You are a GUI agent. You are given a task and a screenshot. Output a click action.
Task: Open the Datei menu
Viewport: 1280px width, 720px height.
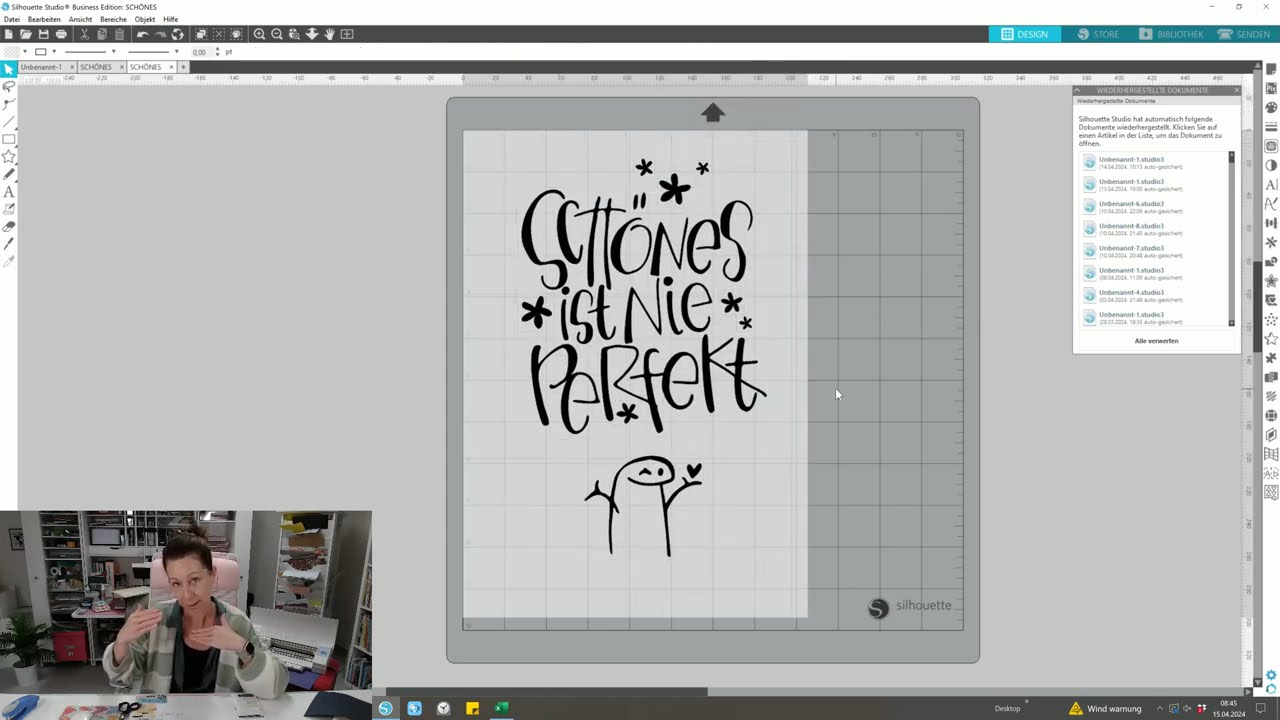[11, 19]
